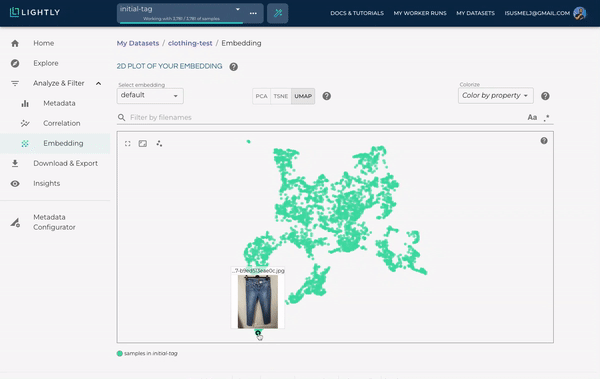Viewport: 600px width, 379px height.
Task: Click the Home icon
Action: [x=15, y=43]
